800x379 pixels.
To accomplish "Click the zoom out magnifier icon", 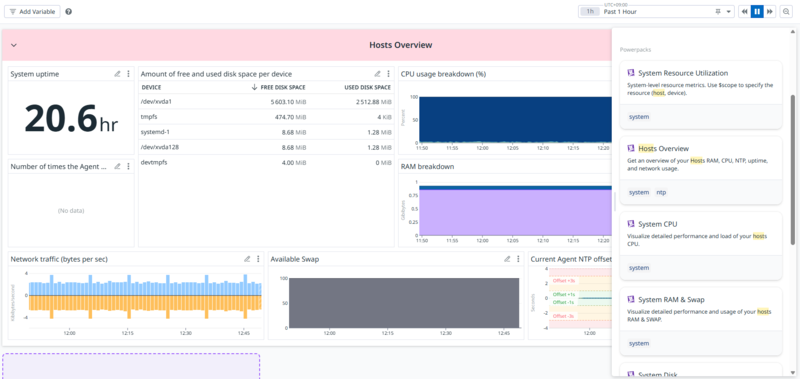I will [x=786, y=11].
